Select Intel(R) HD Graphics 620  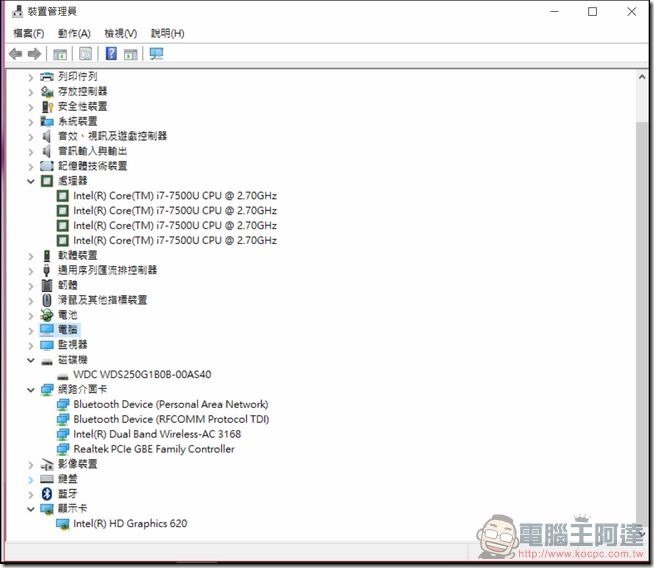[130, 524]
